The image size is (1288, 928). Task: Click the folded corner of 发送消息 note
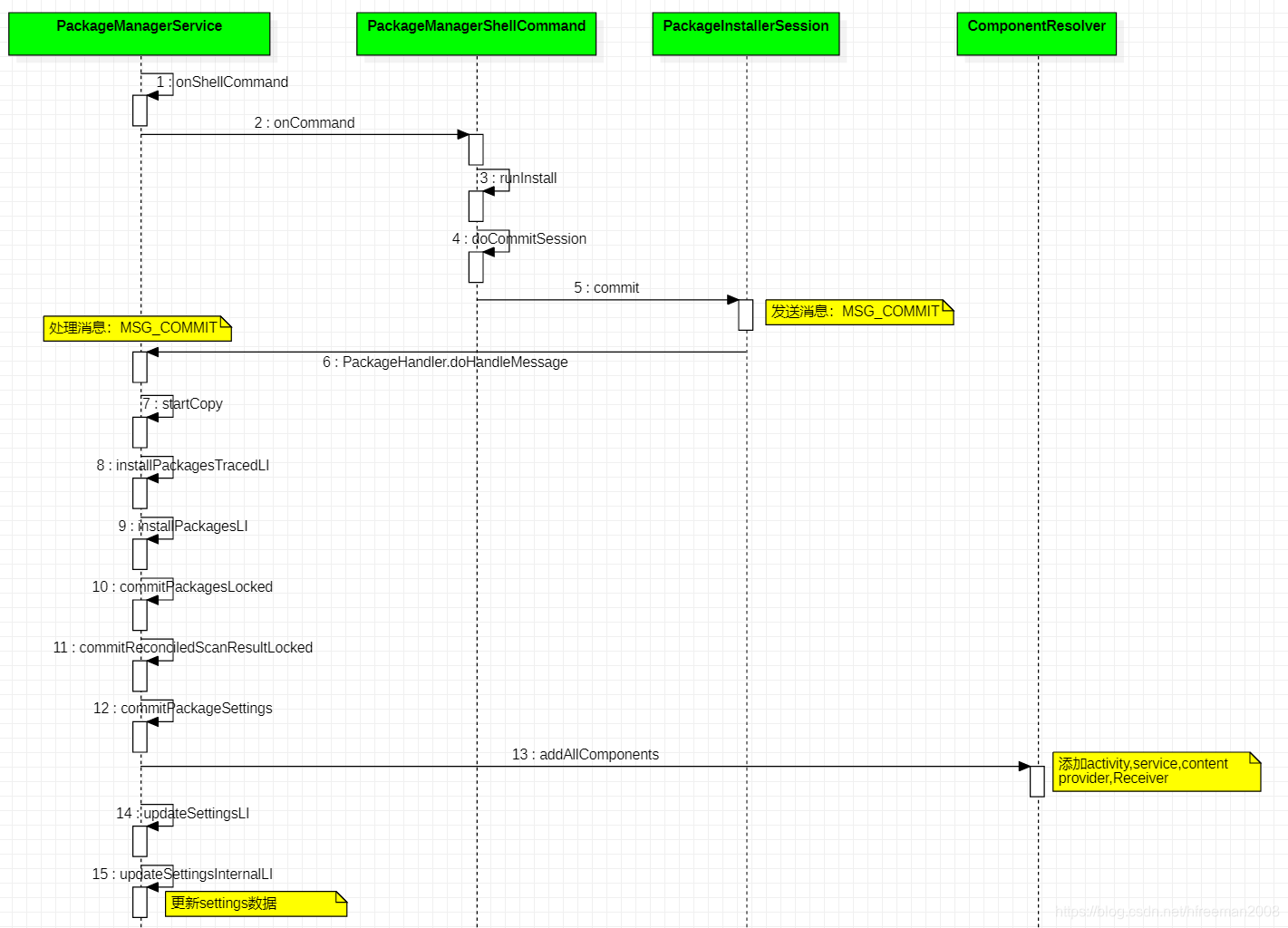[947, 304]
